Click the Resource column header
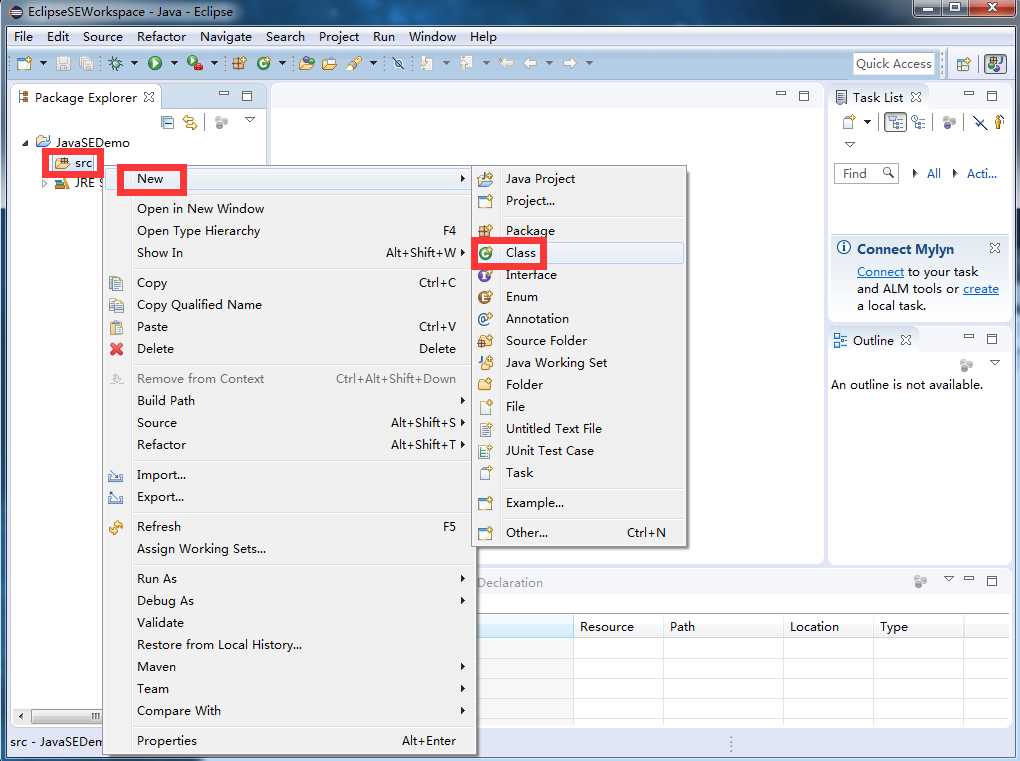The height and width of the screenshot is (761, 1020). point(618,627)
